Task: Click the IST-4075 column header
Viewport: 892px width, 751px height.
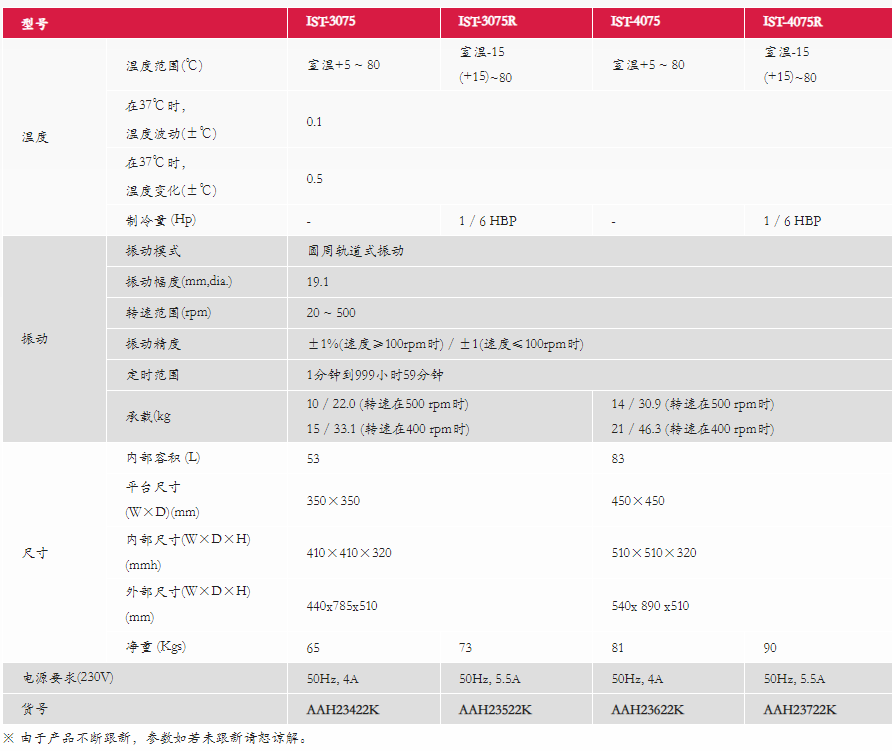Action: tap(636, 22)
